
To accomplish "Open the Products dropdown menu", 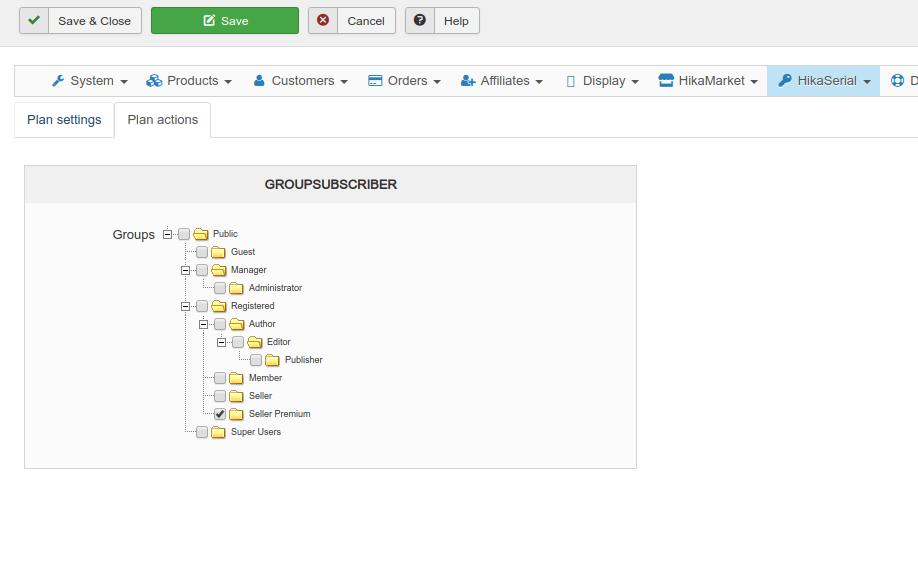I will point(189,81).
